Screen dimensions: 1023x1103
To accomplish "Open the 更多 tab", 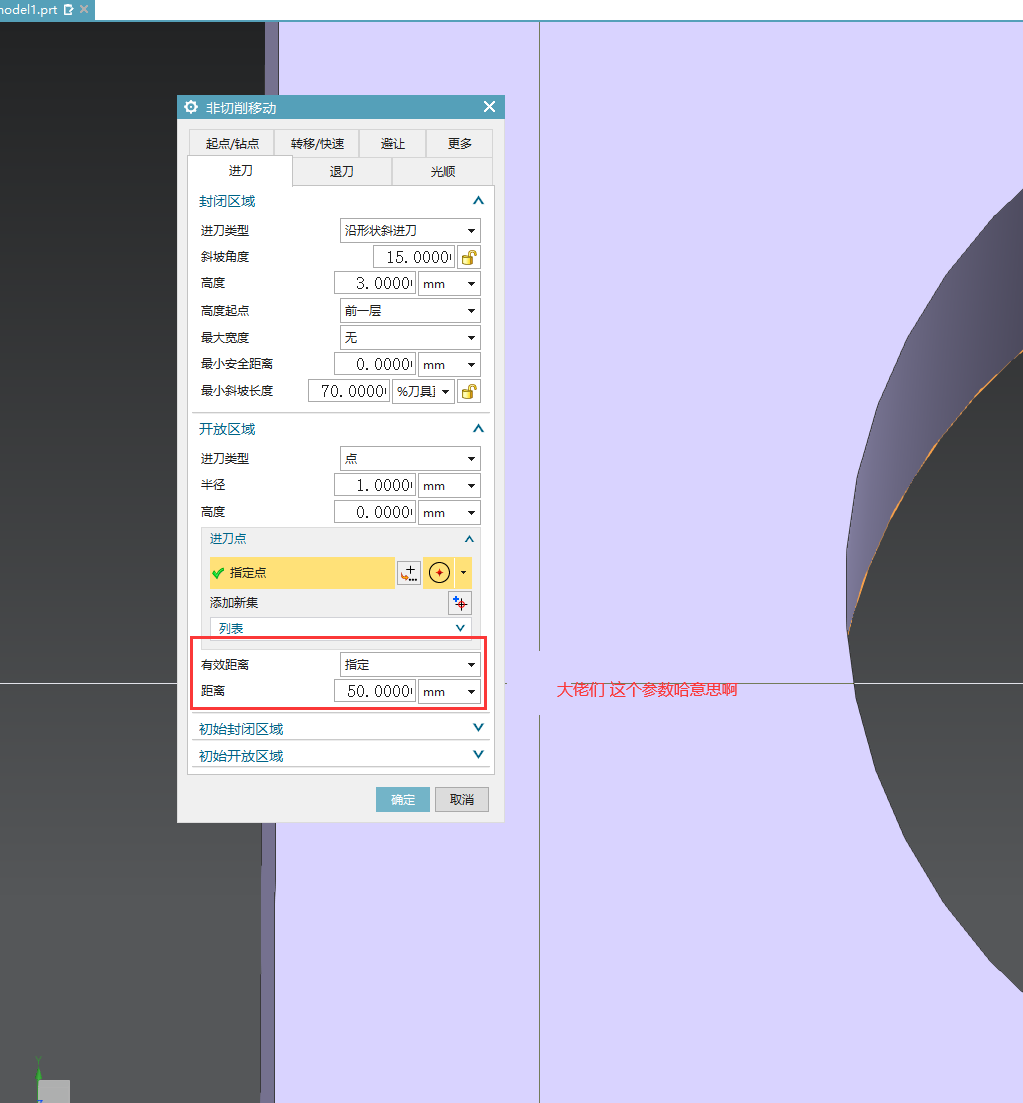I will click(x=459, y=144).
